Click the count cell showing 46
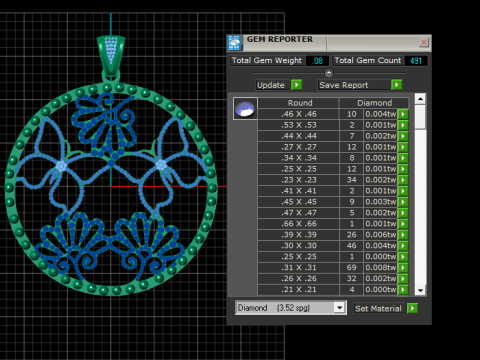 coord(351,246)
